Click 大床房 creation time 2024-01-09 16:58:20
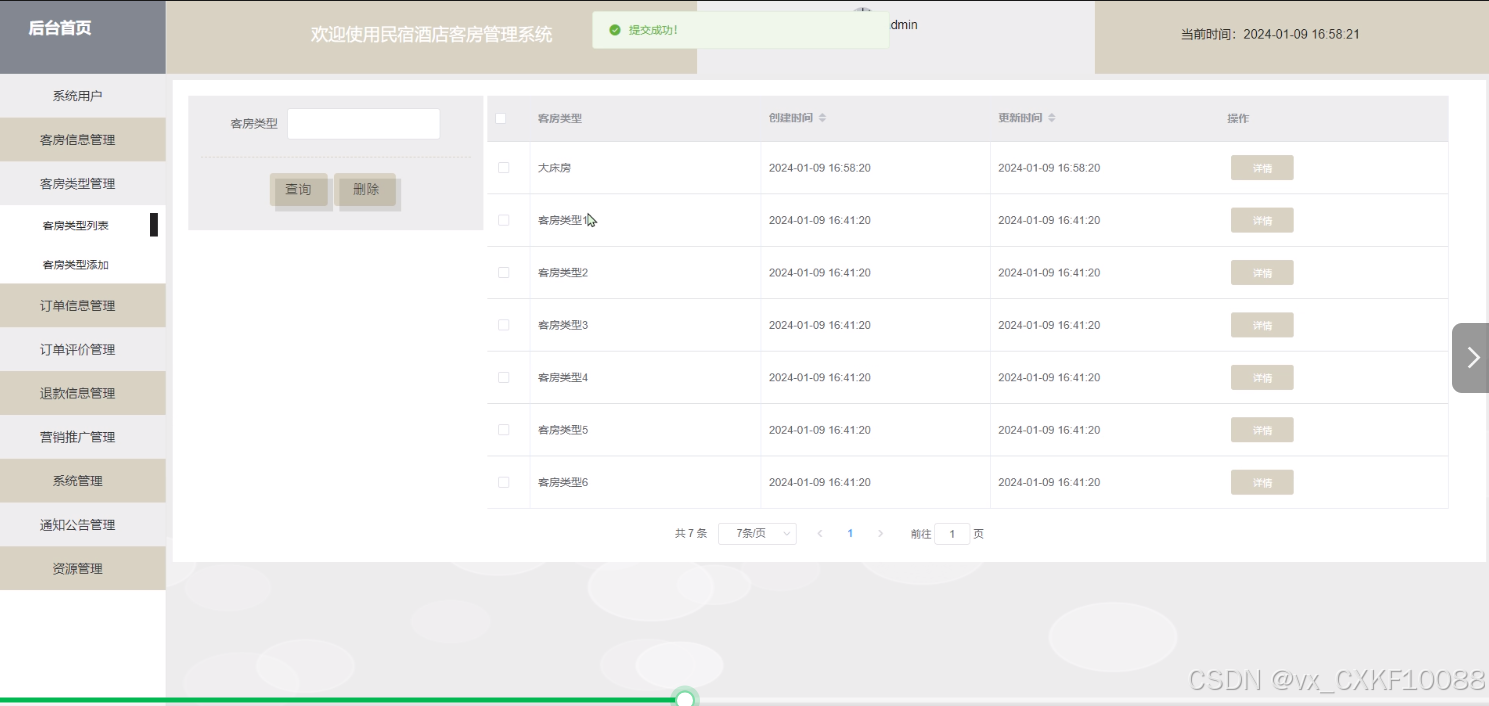This screenshot has width=1489, height=706. click(820, 168)
